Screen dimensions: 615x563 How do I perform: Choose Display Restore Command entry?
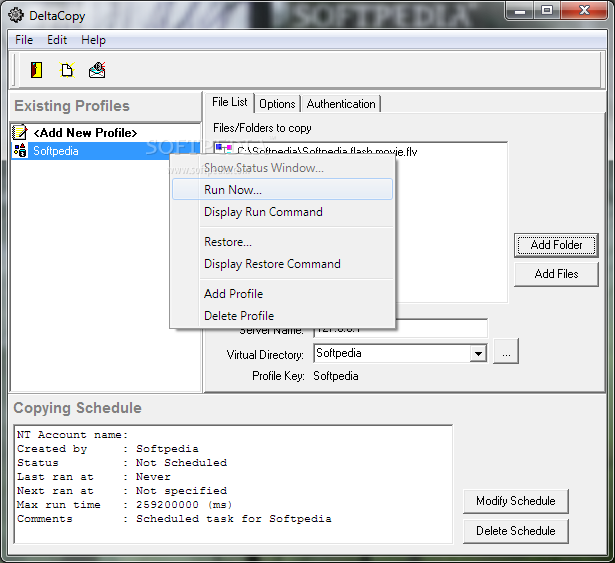[282, 264]
